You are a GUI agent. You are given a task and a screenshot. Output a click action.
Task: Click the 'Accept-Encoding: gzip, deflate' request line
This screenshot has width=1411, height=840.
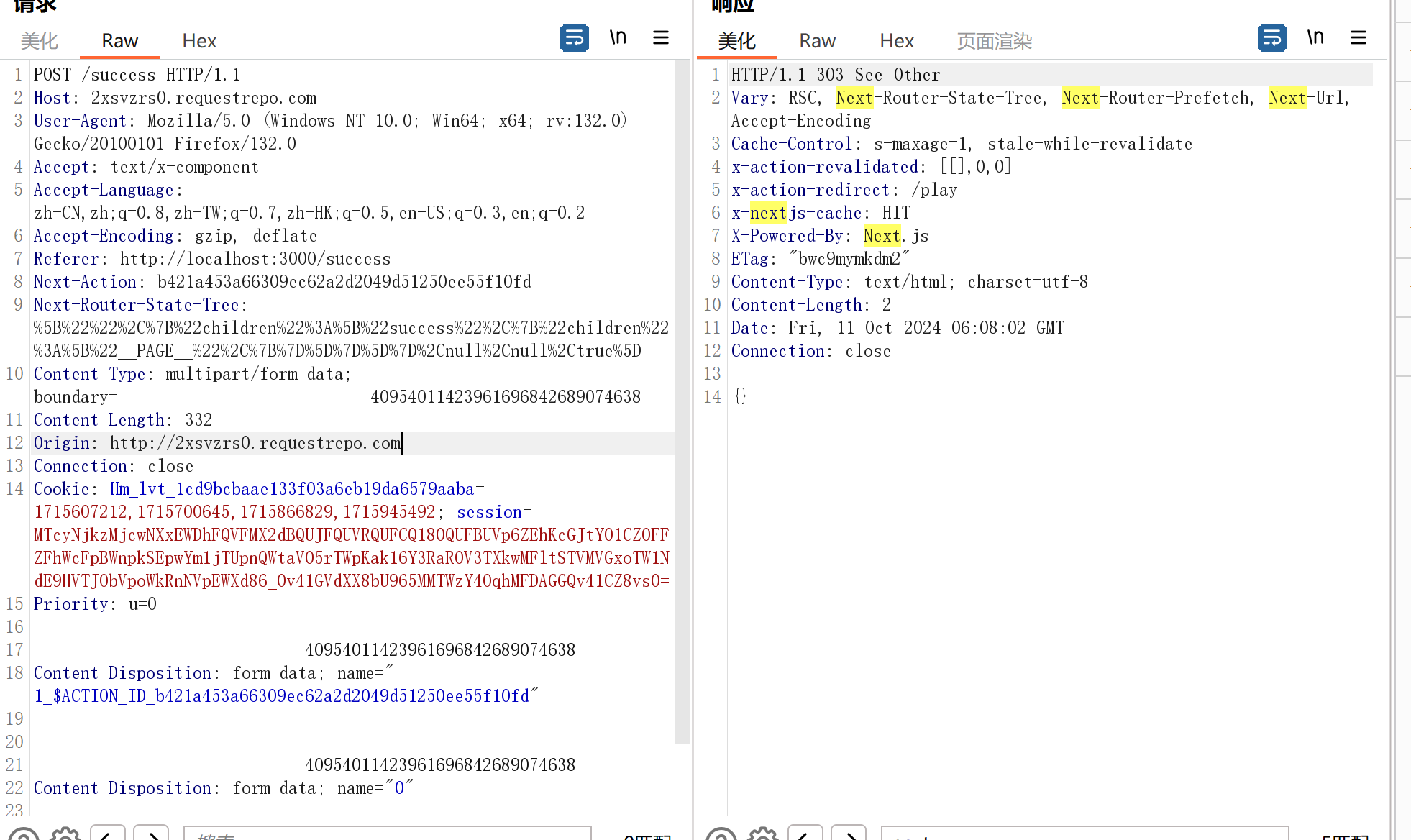click(175, 236)
